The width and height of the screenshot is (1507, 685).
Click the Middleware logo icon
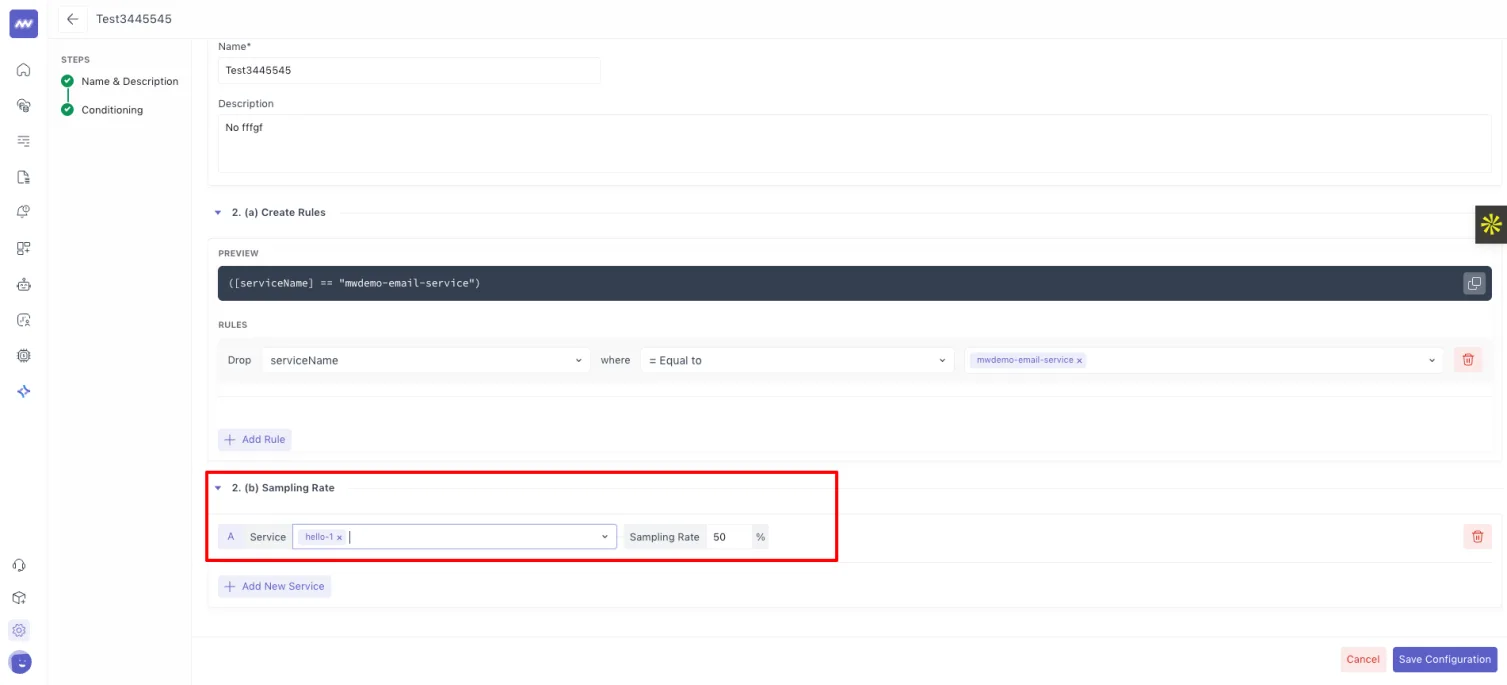coord(23,24)
